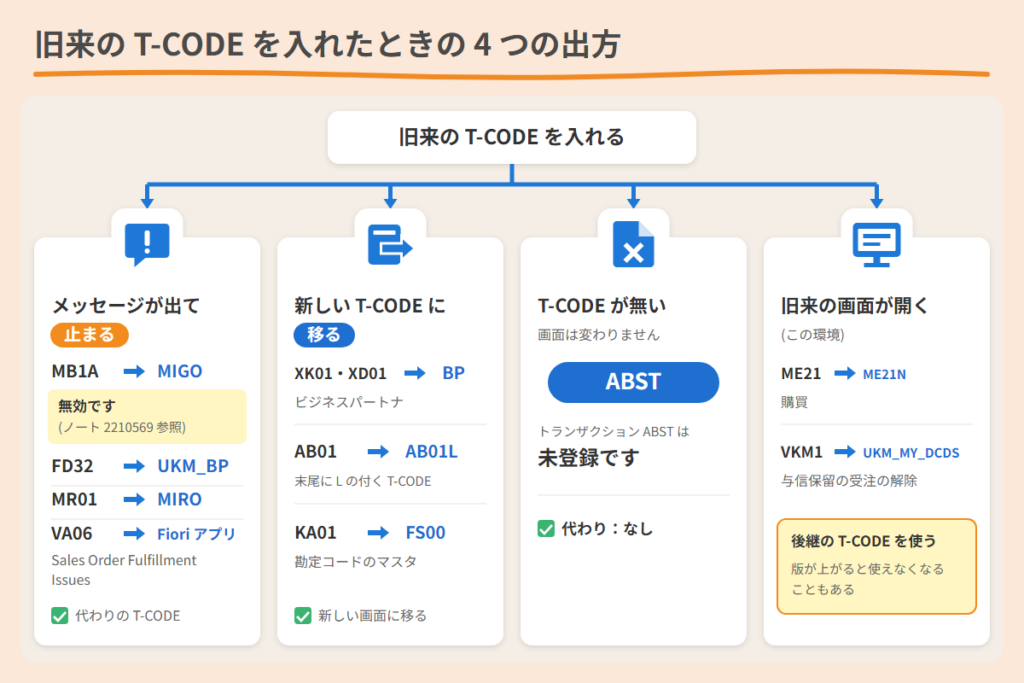Click the text トランザクション ABST は
Image resolution: width=1024 pixels, height=683 pixels.
click(x=613, y=432)
